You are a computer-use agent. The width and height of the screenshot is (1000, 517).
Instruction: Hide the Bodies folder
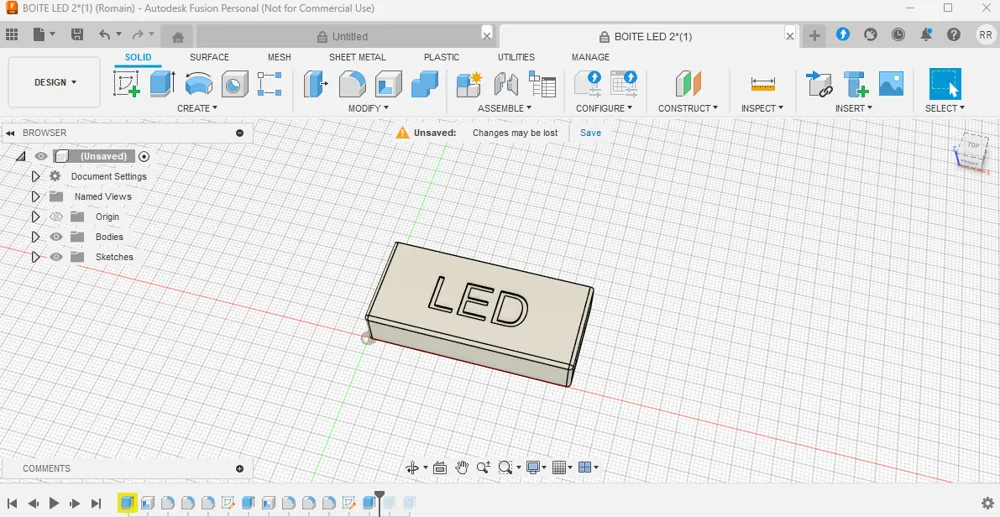[56, 237]
